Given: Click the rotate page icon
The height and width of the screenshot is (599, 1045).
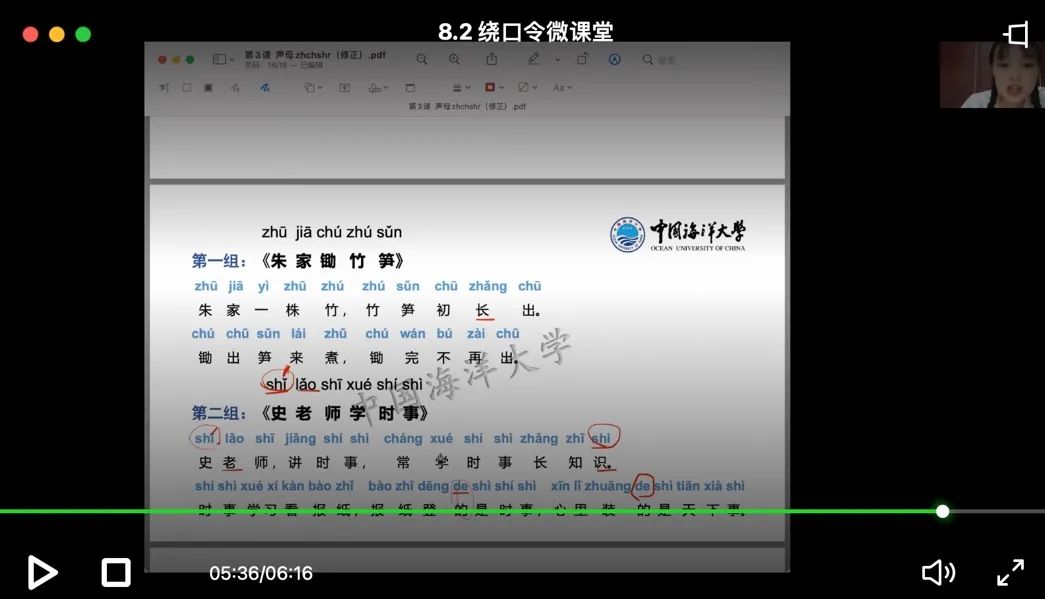Looking at the screenshot, I should pos(582,58).
